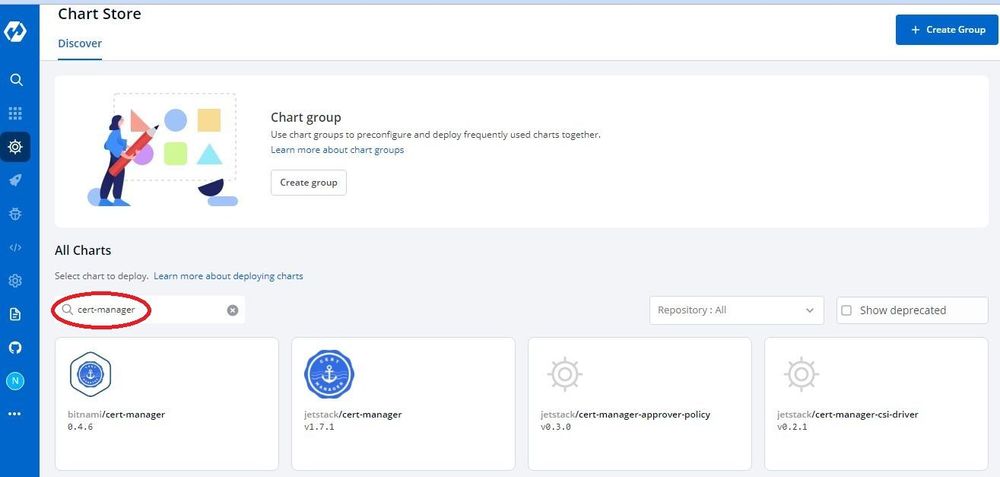The image size is (1000, 477).
Task: Select jetstack/cert-manager-approver-policy chart name
Action: point(626,415)
